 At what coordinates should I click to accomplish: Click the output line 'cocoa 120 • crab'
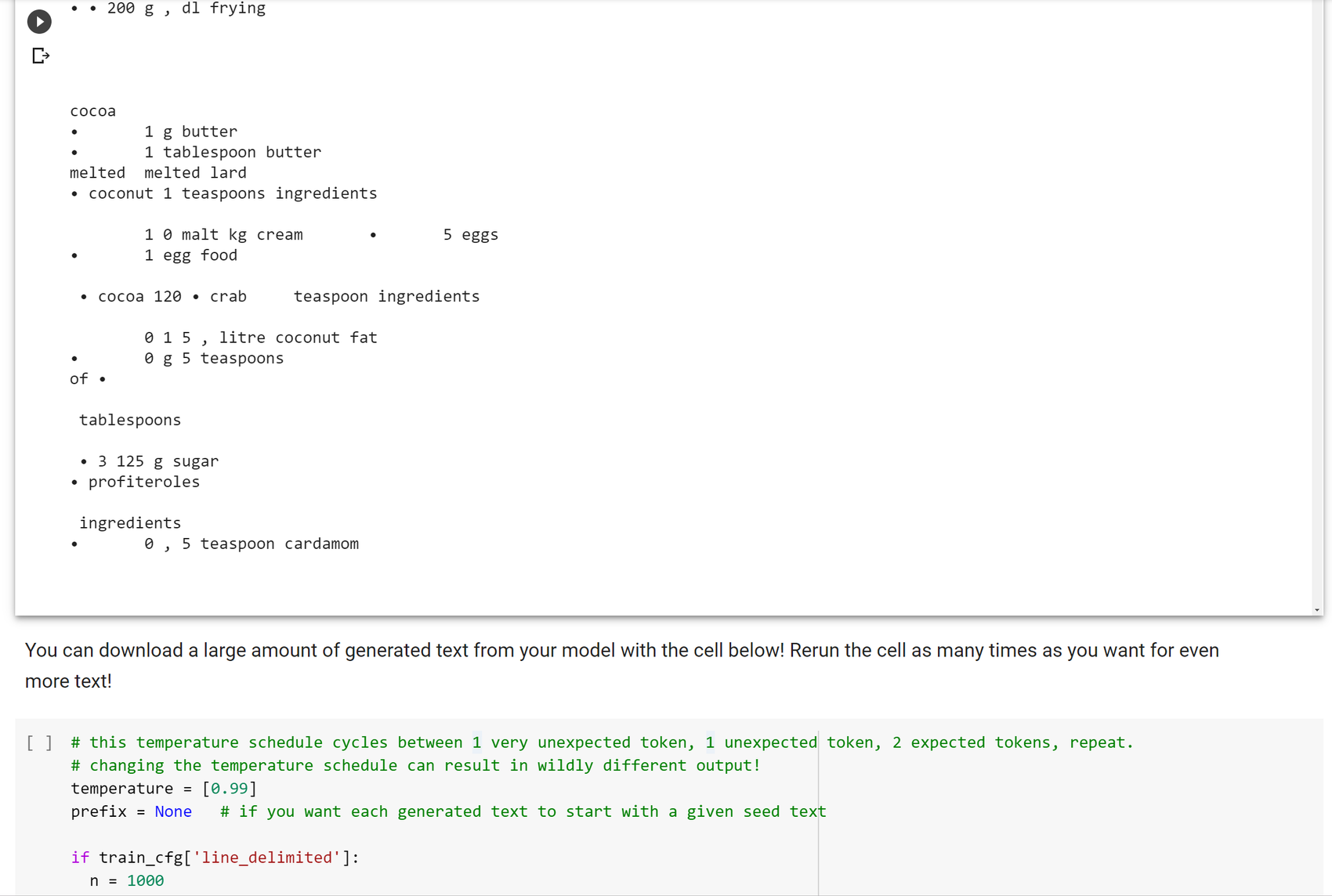click(x=172, y=296)
